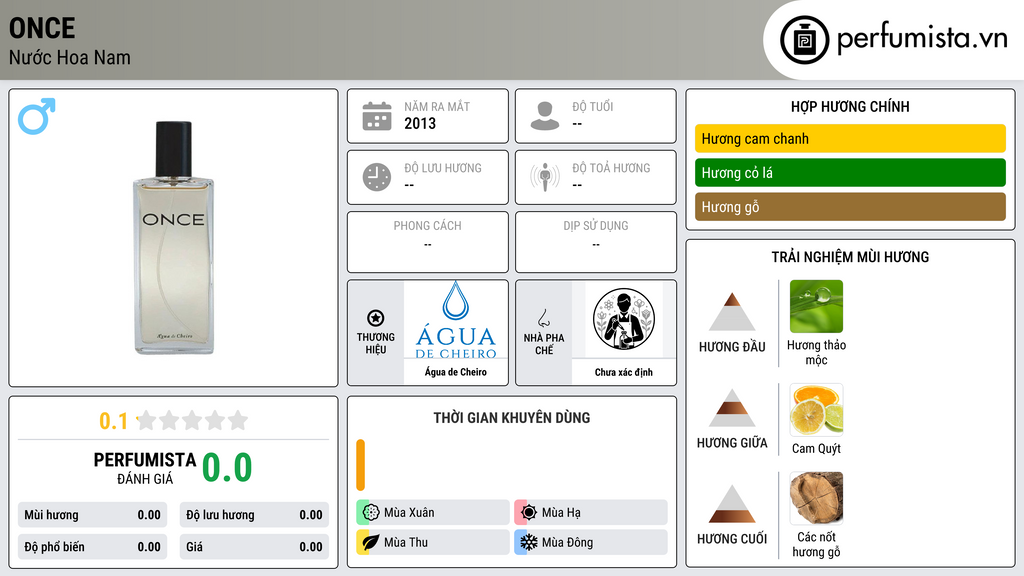Click the perfumer illustration for Chưa xác định
This screenshot has width=1024, height=576.
pos(624,319)
